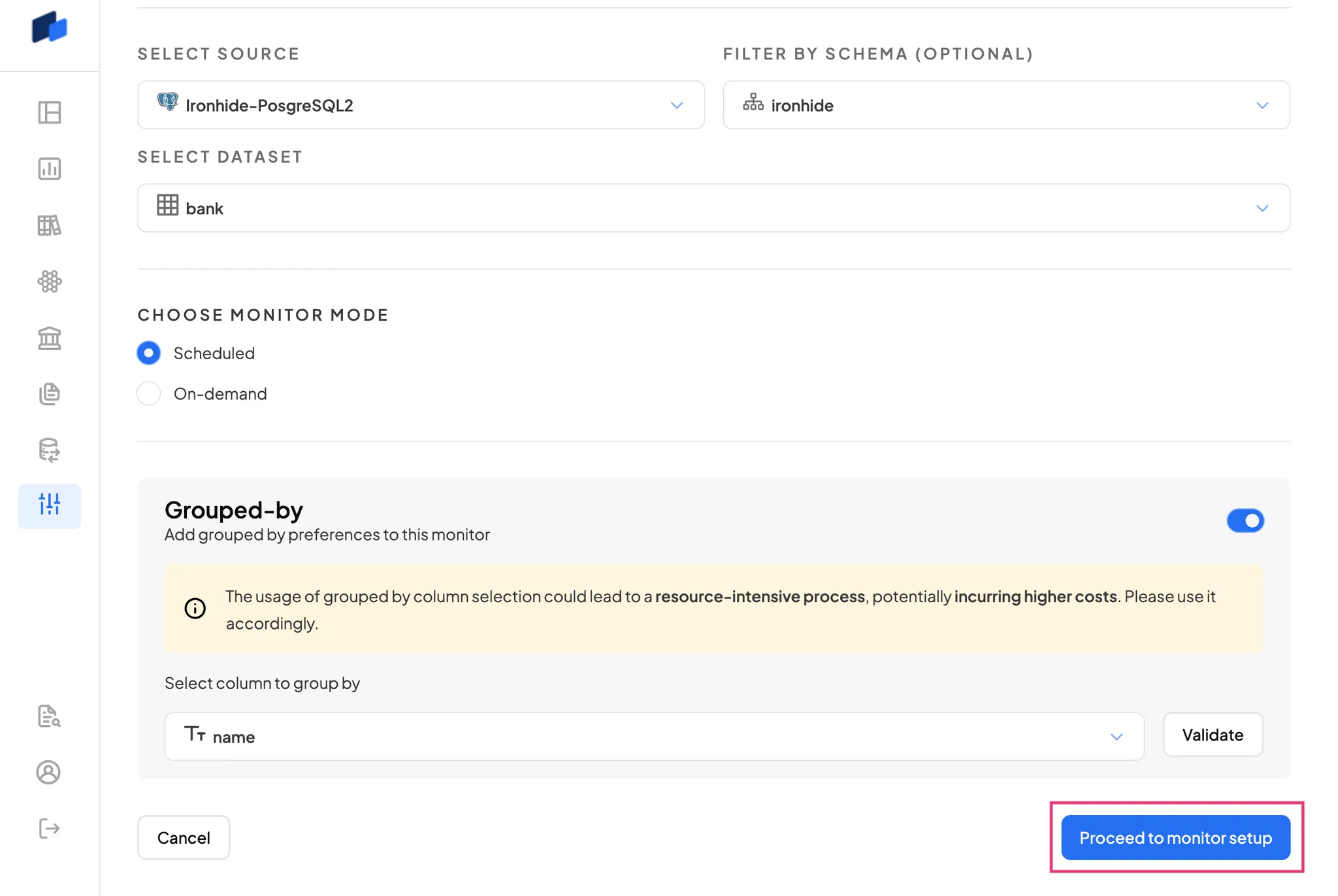Screen dimensions: 1338x896
Task: Open the monitors sliders sidebar icon
Action: pyautogui.click(x=50, y=505)
